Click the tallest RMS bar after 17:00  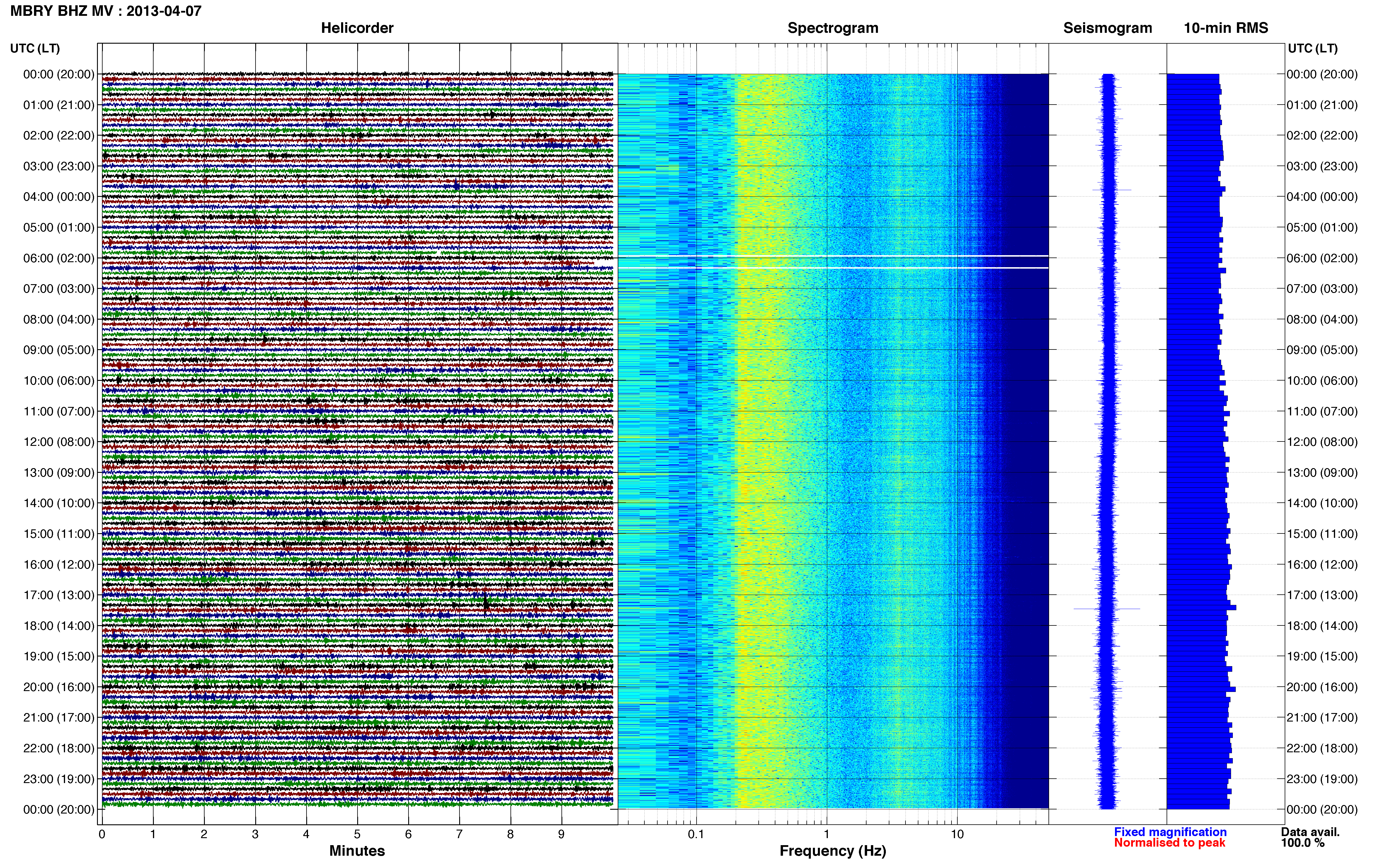[1201, 607]
